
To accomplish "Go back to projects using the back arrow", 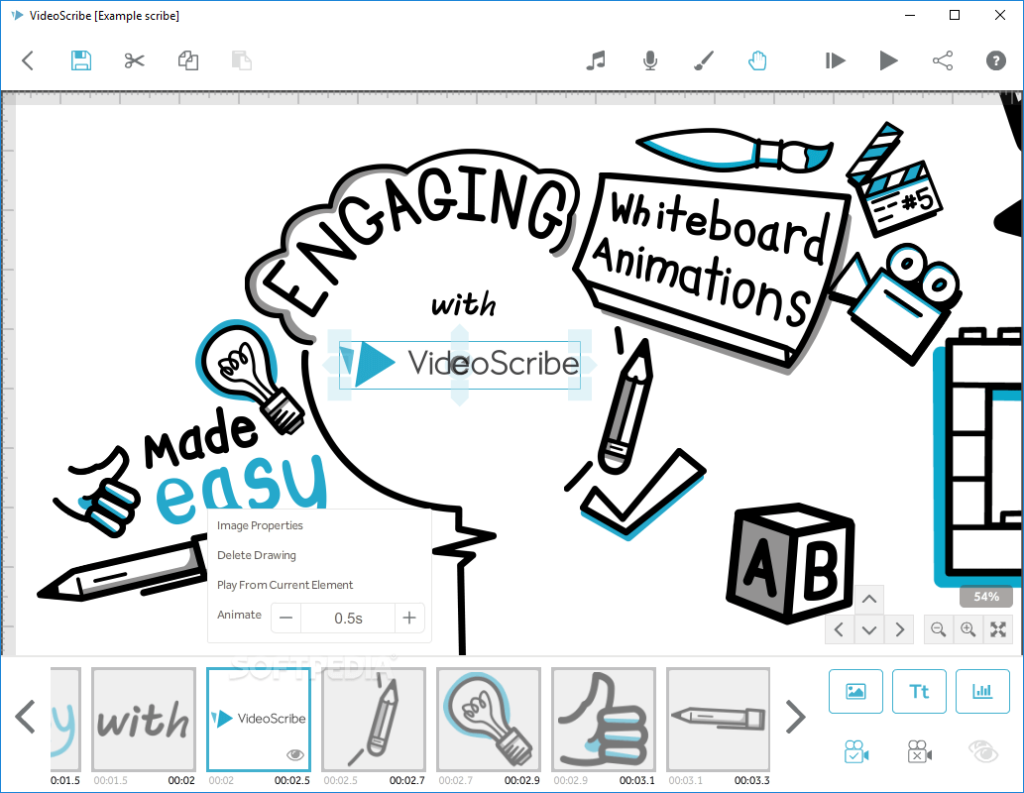I will pyautogui.click(x=28, y=61).
